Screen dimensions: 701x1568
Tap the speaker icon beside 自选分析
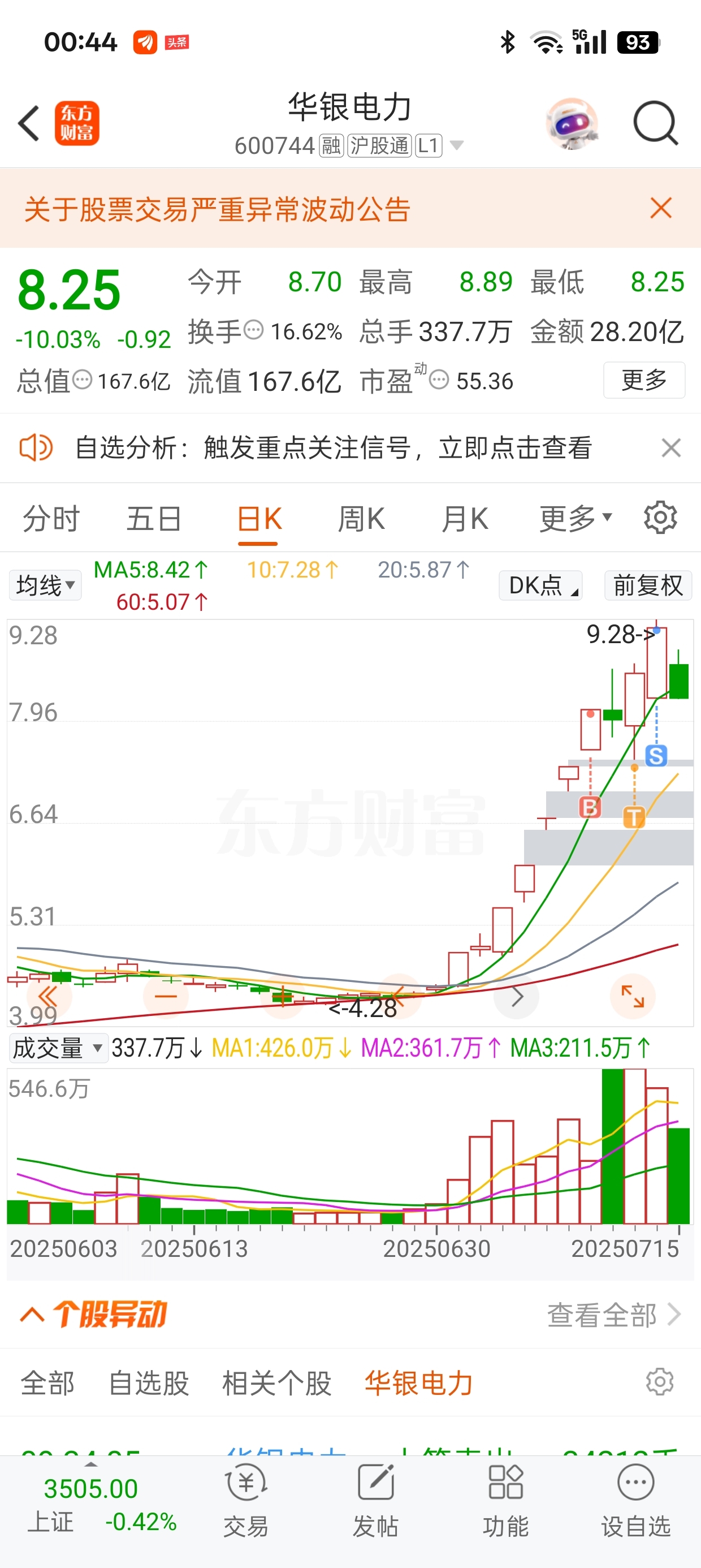coord(36,448)
